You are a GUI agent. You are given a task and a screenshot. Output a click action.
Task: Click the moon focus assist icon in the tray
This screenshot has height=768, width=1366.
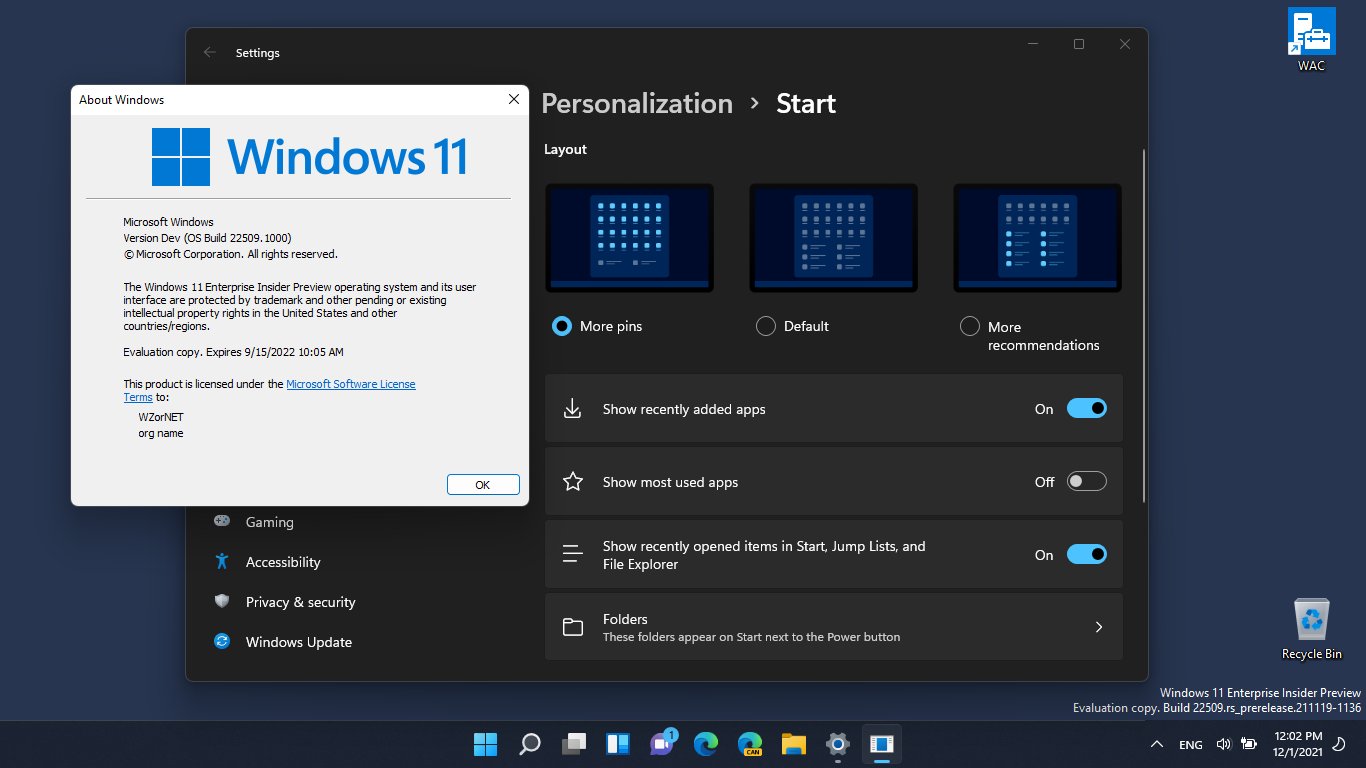1339,744
